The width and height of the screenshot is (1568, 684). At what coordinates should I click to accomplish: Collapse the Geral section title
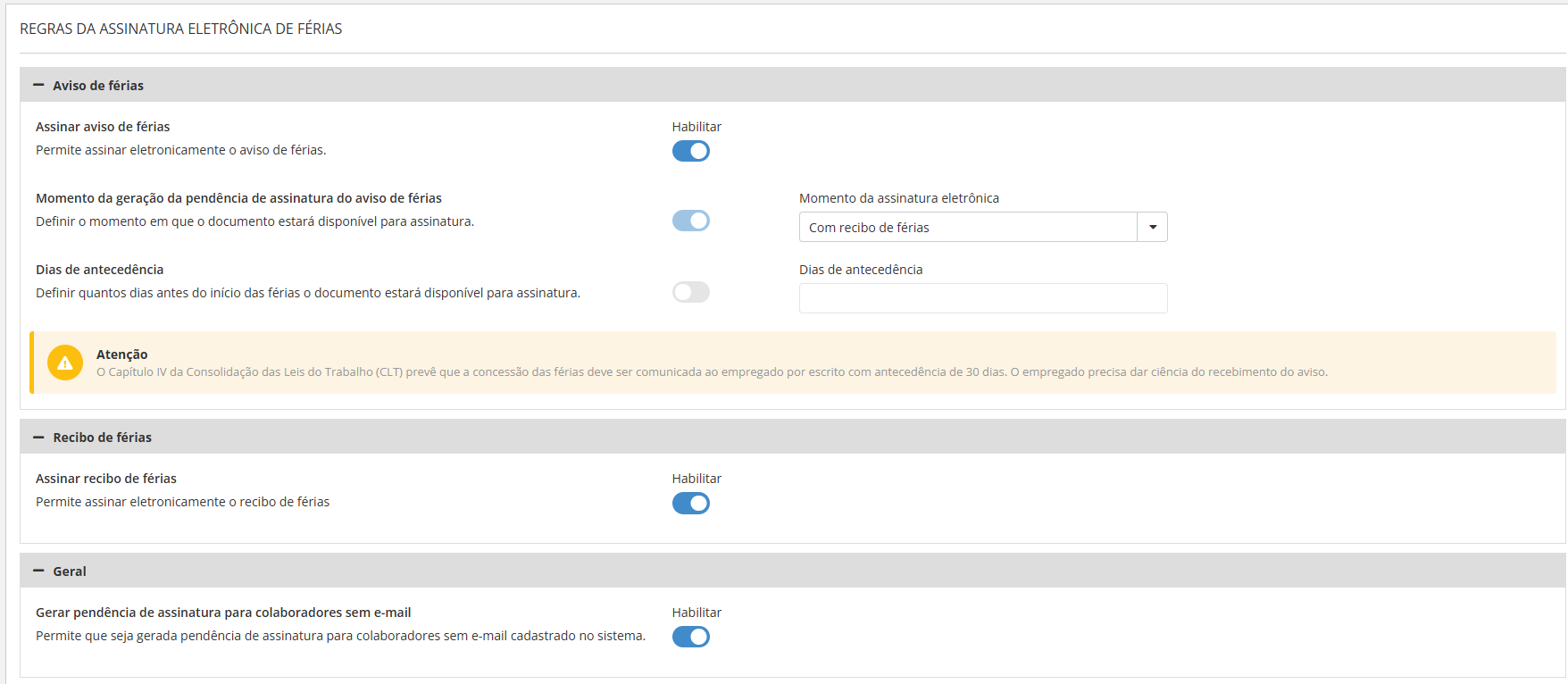click(x=70, y=571)
